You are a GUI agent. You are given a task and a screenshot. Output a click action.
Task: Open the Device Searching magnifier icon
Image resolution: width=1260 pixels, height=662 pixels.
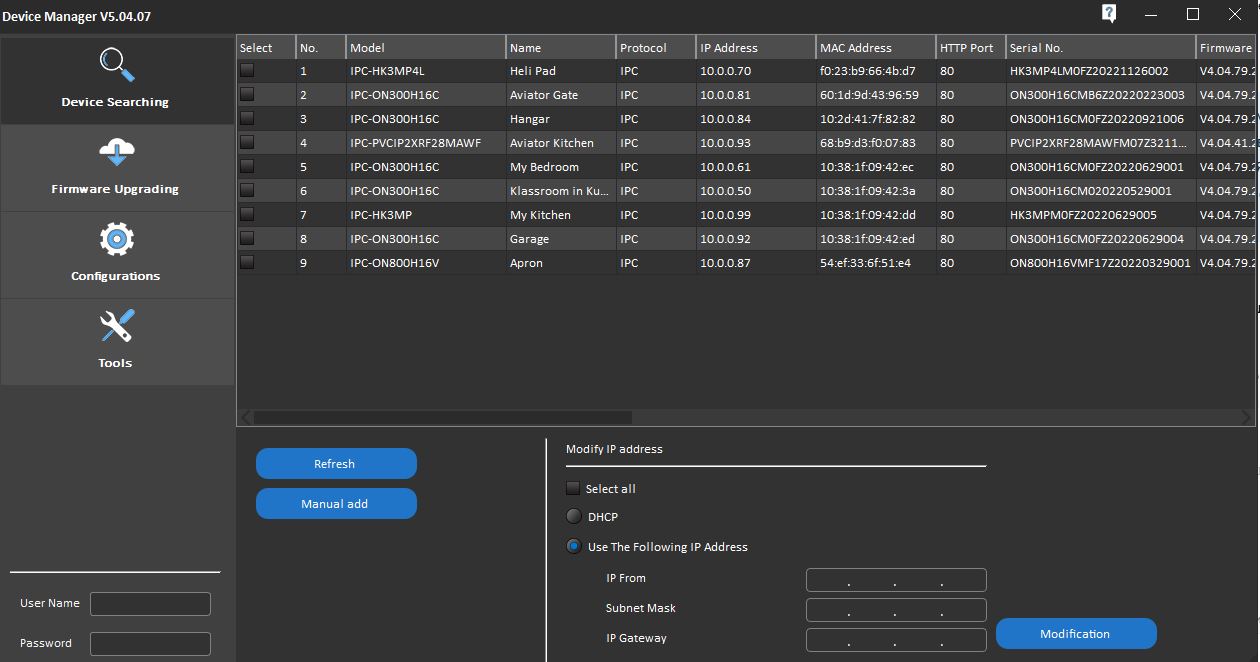tap(117, 65)
